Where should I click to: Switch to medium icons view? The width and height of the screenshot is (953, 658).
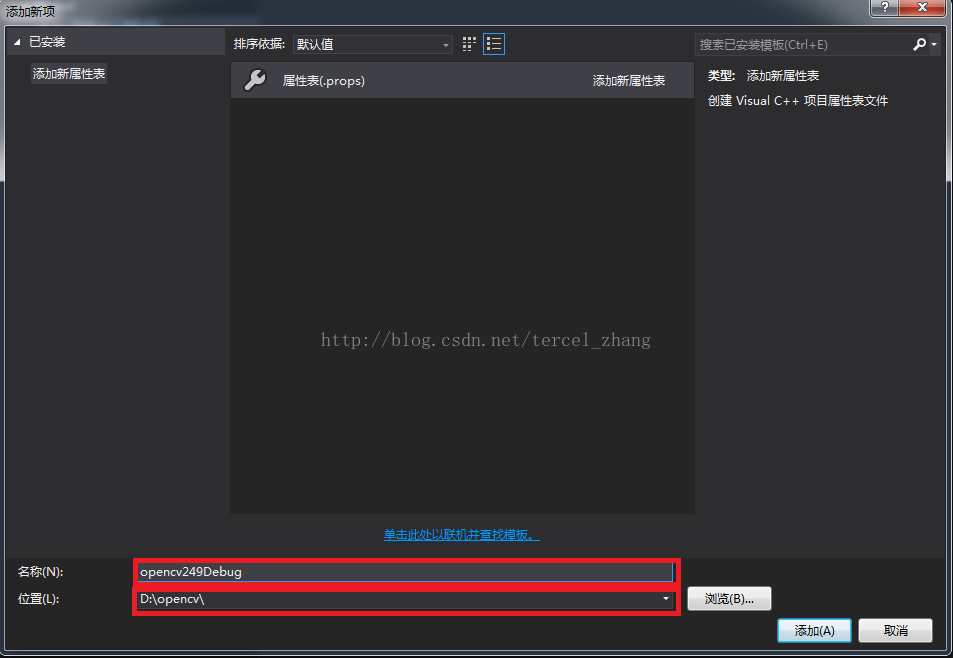click(469, 44)
